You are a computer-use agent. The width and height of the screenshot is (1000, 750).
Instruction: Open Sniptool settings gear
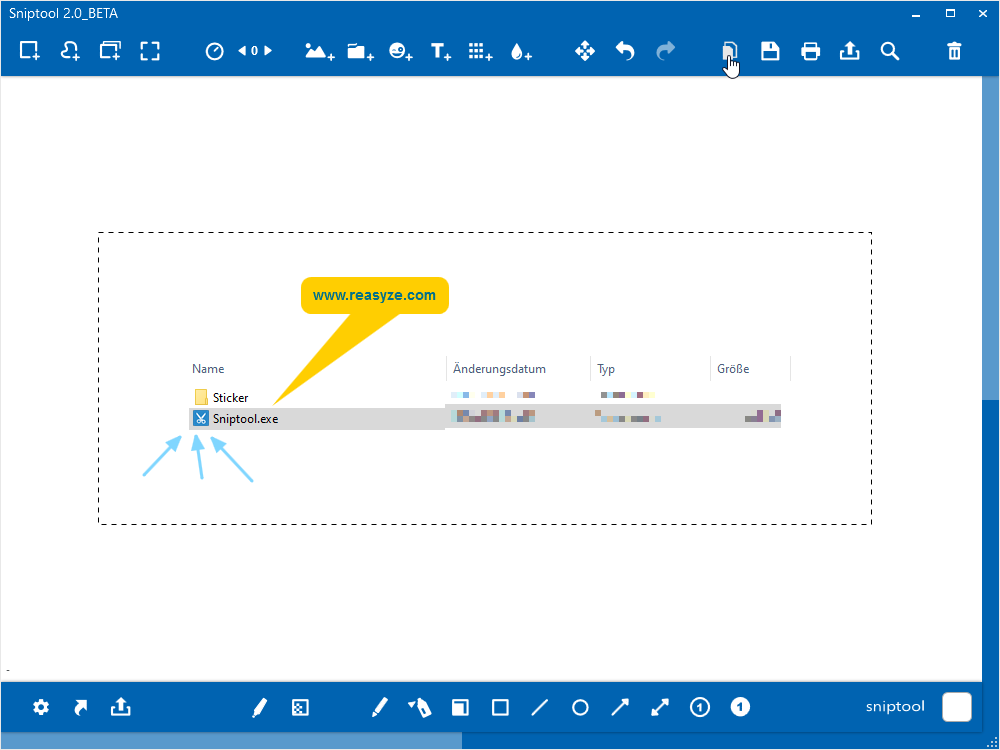[40, 707]
